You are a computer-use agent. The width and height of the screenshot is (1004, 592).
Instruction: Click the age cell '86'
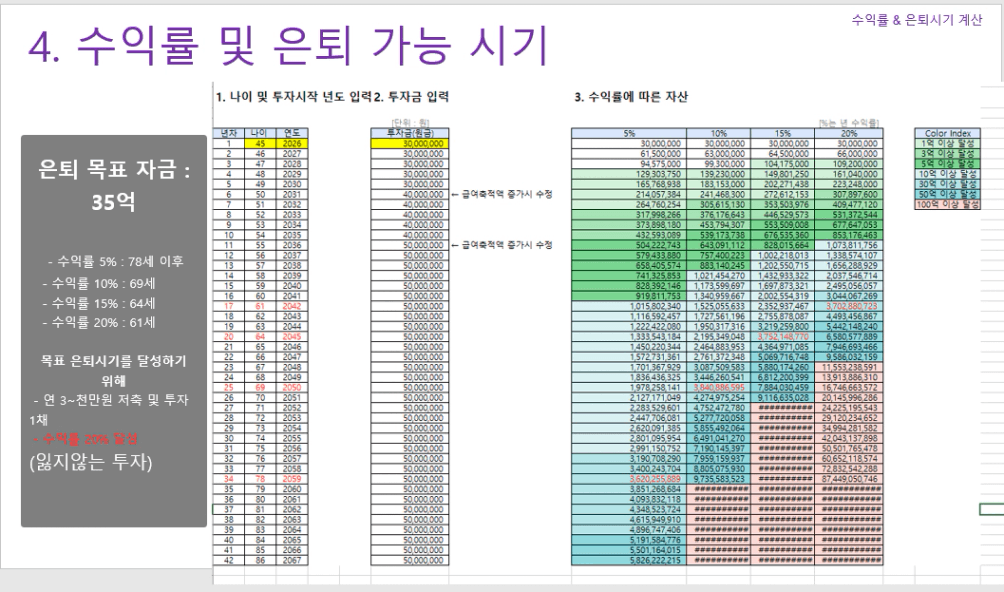coord(260,560)
